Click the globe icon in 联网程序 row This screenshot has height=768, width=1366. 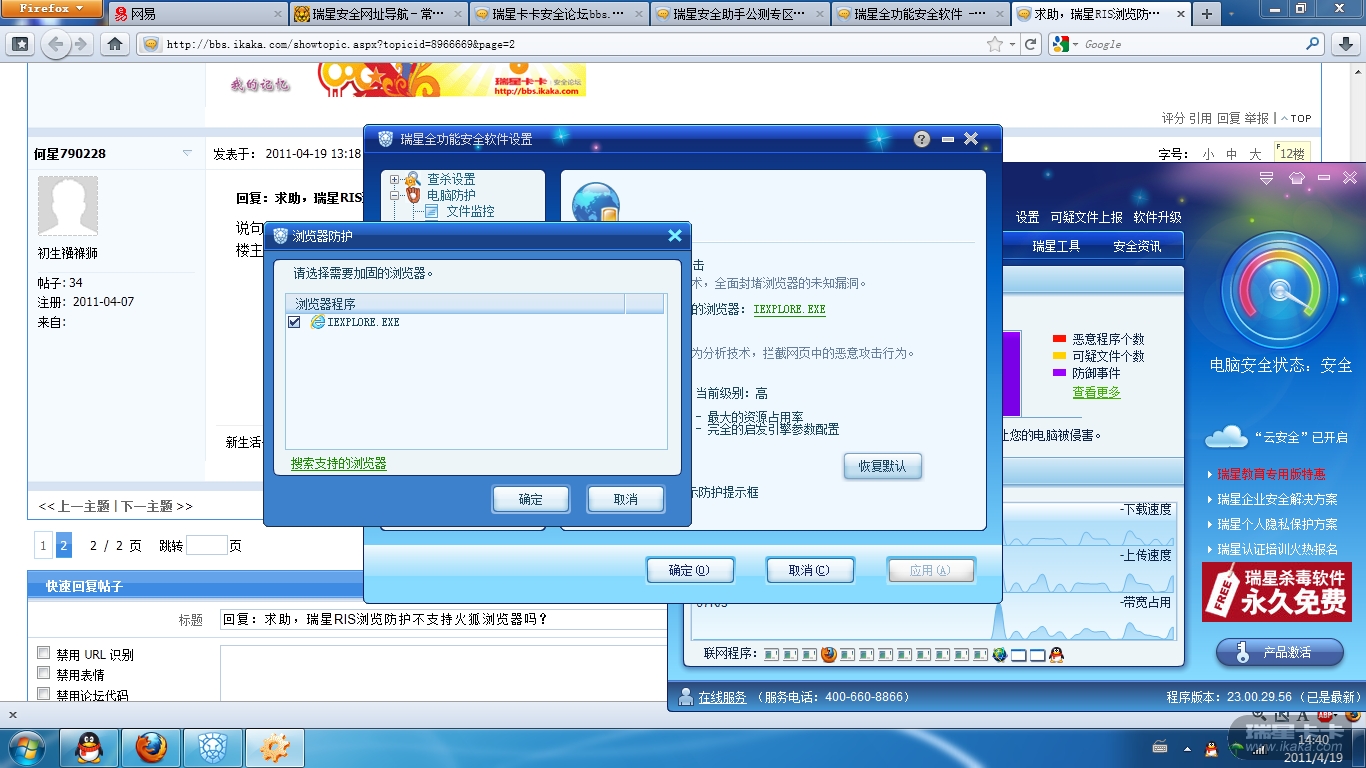click(x=999, y=655)
